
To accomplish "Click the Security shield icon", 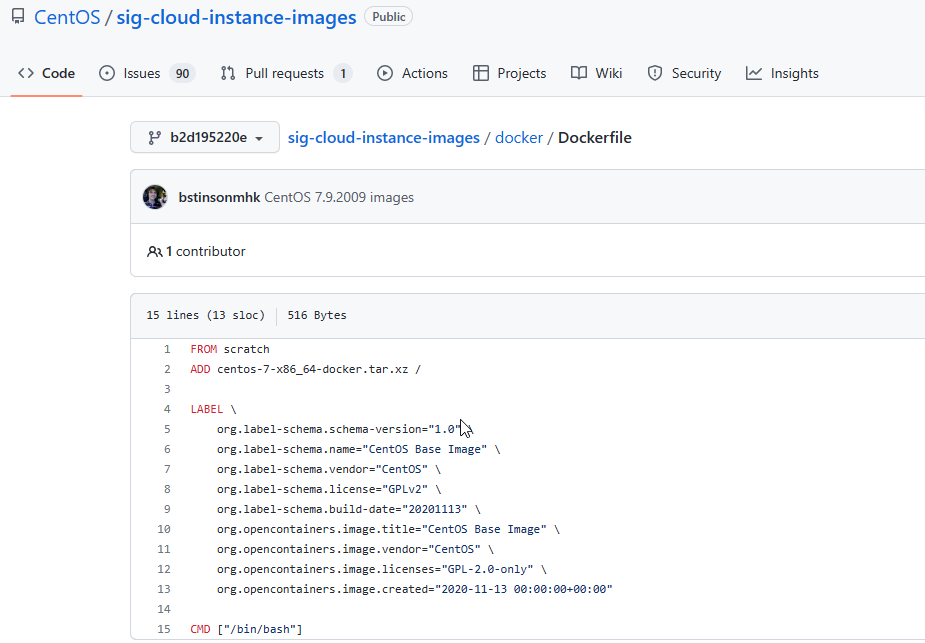I will [655, 73].
